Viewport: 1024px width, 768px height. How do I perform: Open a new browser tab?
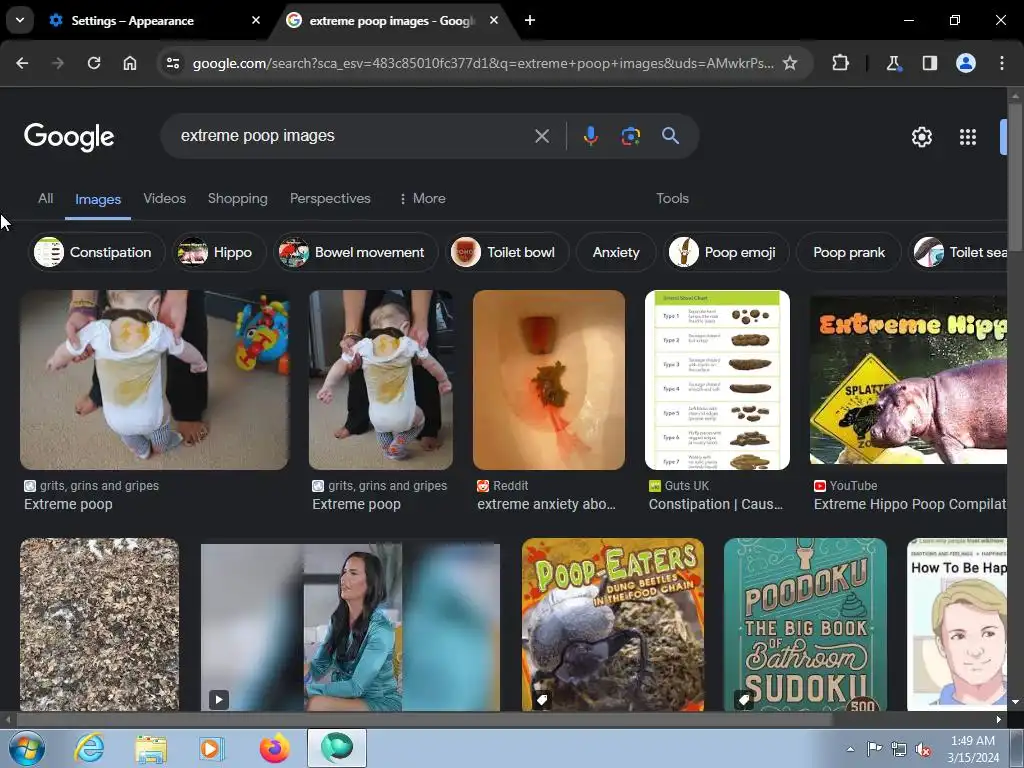530,20
